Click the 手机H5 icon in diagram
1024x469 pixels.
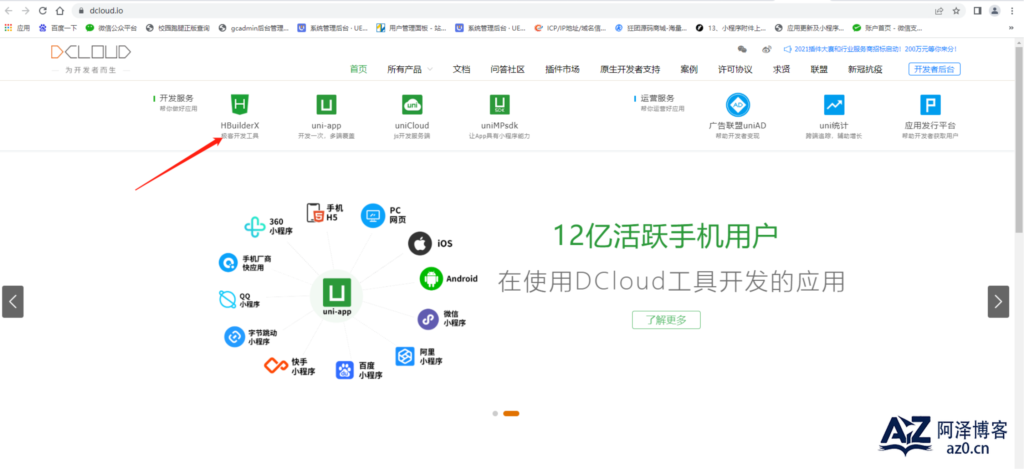315,213
